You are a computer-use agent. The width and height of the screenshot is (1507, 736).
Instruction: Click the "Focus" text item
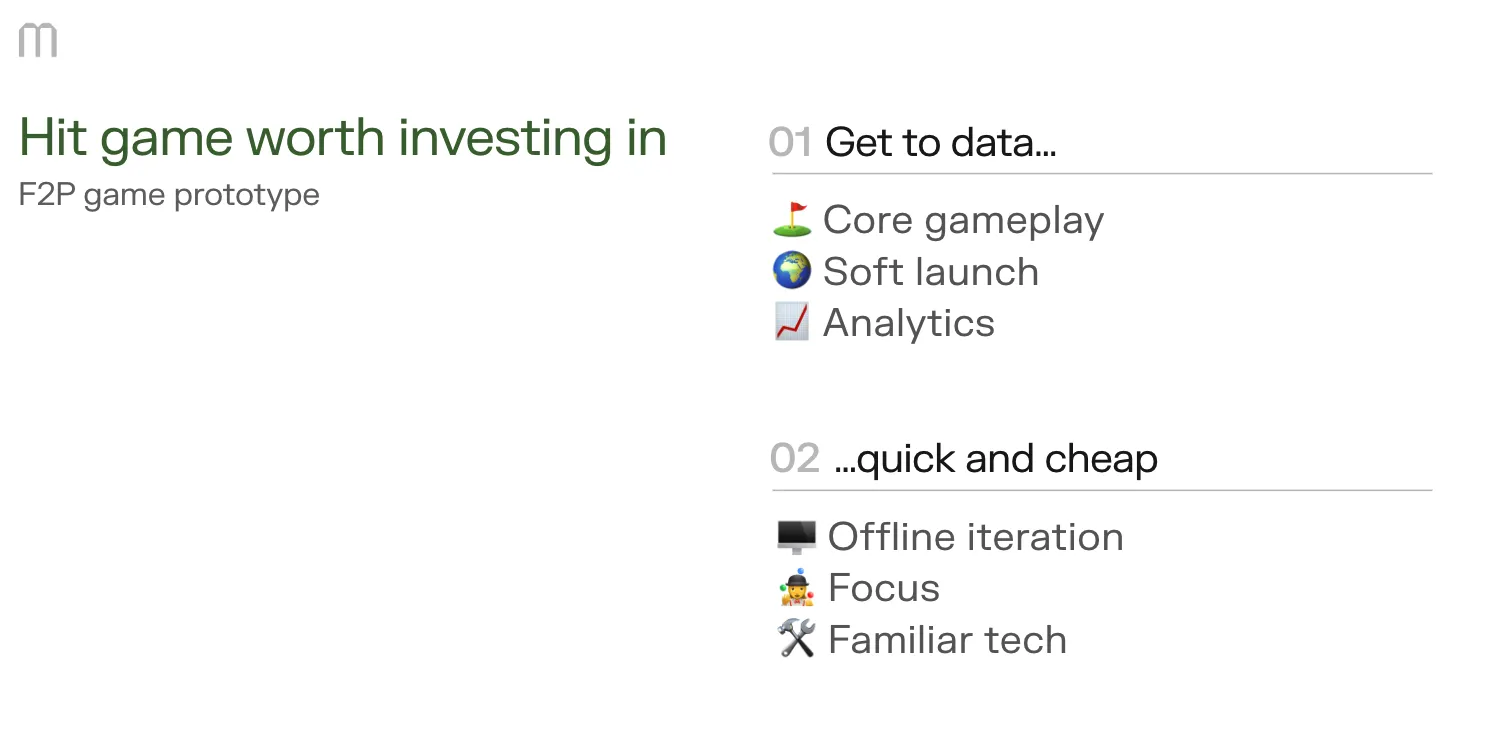[884, 588]
